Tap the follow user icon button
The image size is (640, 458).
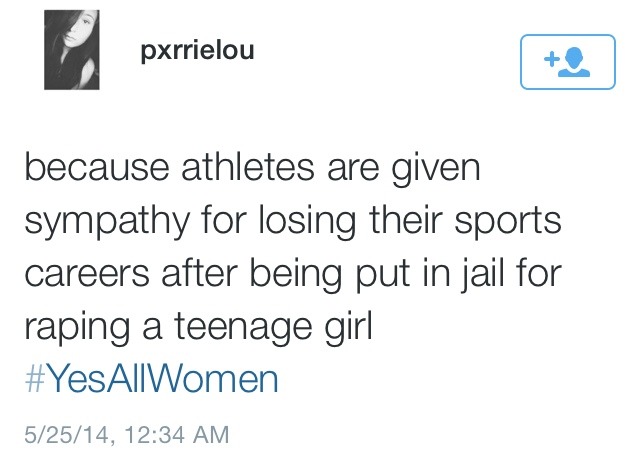[567, 62]
